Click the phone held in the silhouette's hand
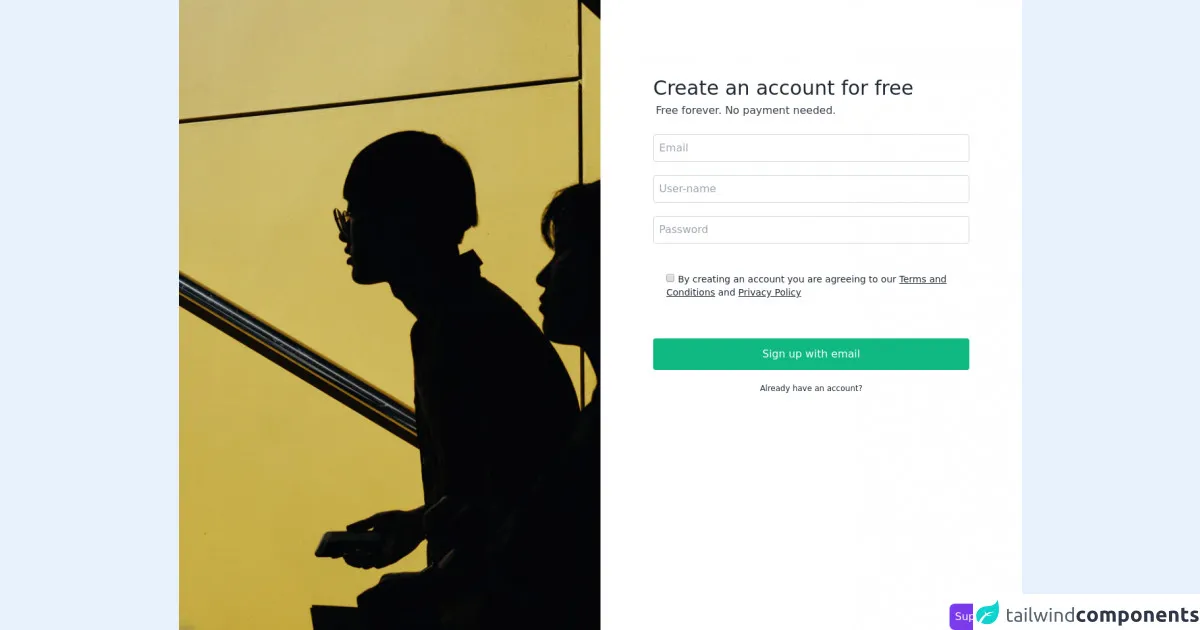The width and height of the screenshot is (1200, 630). [340, 545]
